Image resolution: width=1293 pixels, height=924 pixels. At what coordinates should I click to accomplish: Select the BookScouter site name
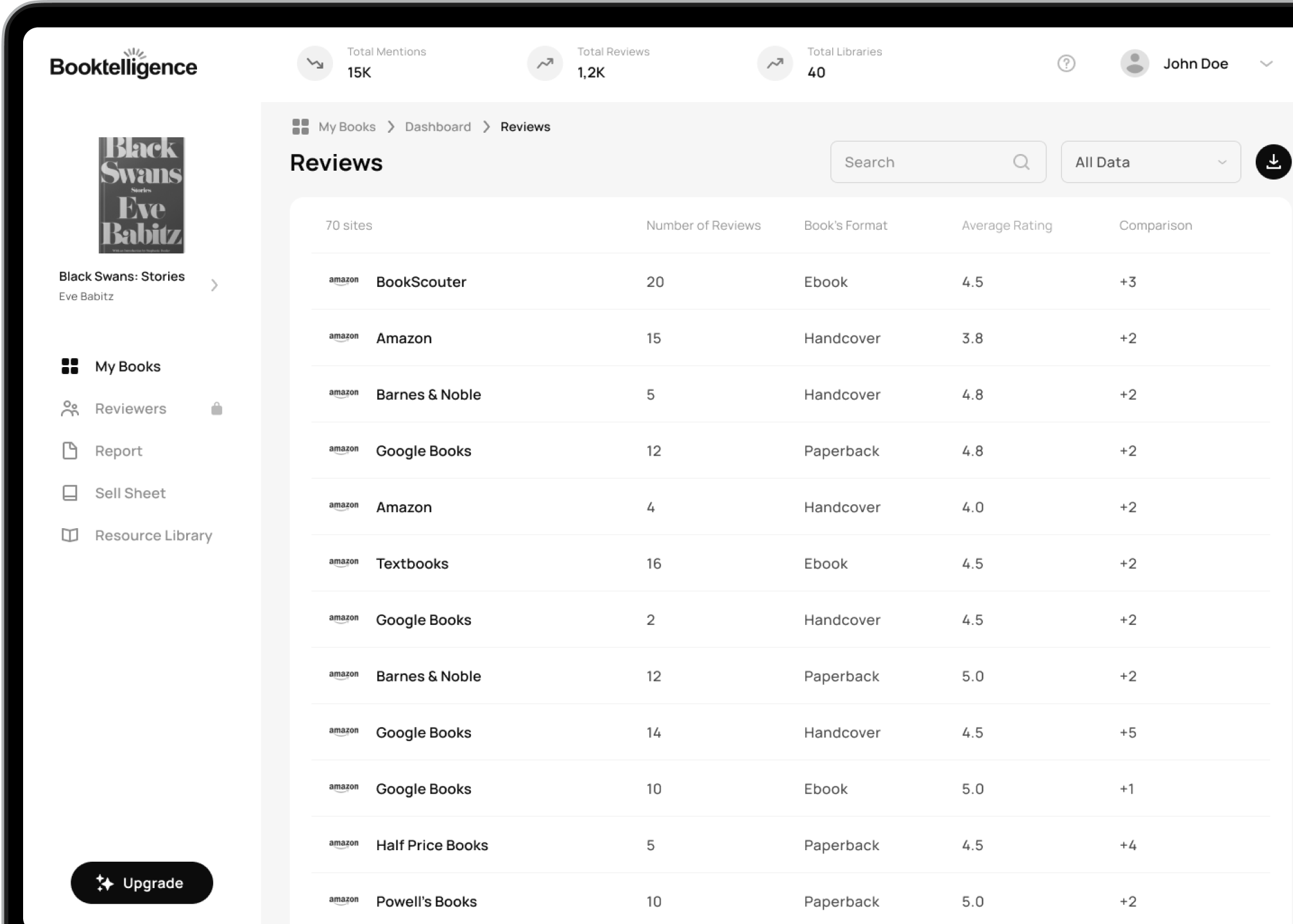coord(421,282)
